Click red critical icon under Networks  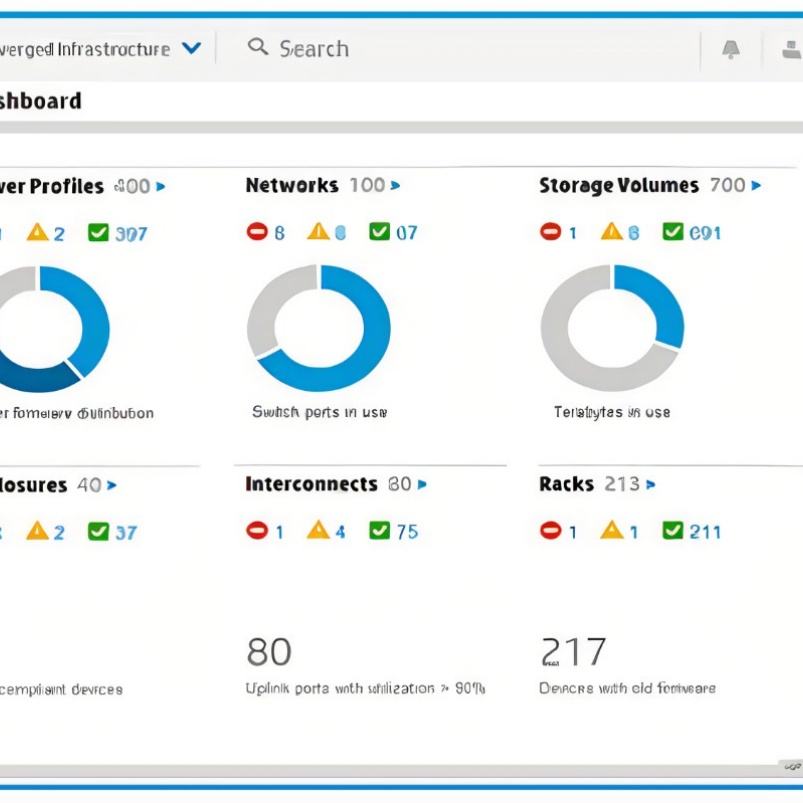tap(257, 232)
